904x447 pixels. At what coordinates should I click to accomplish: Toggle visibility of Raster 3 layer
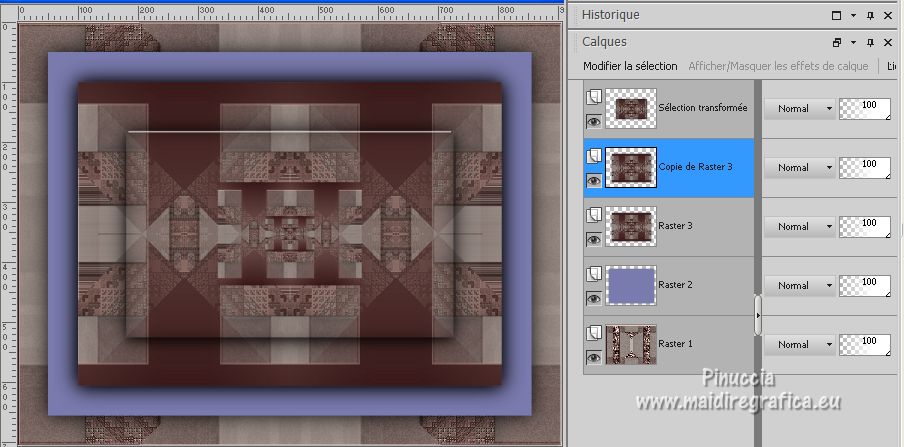coord(594,239)
